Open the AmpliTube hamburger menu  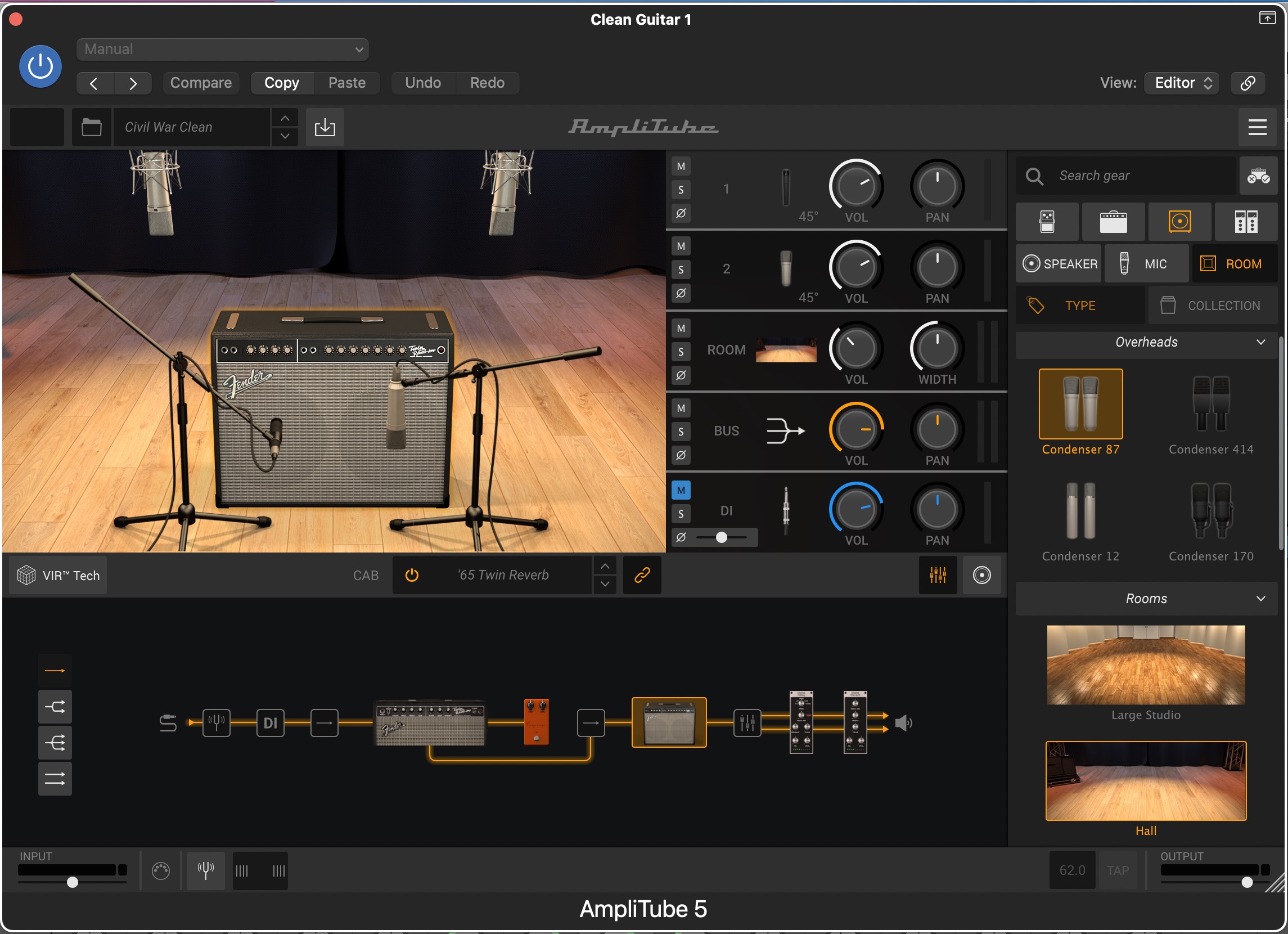tap(1257, 127)
